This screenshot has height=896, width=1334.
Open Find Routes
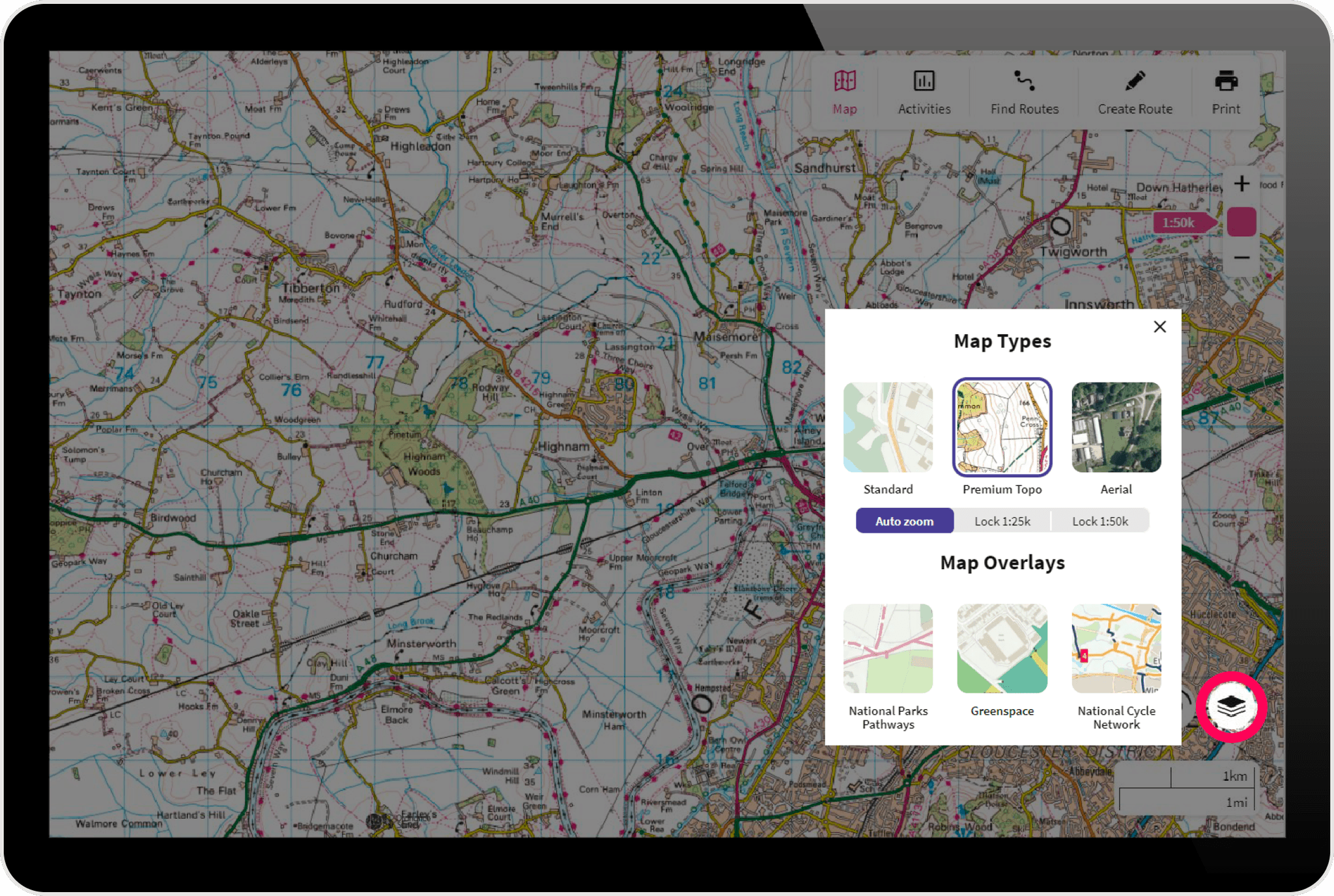(1023, 91)
